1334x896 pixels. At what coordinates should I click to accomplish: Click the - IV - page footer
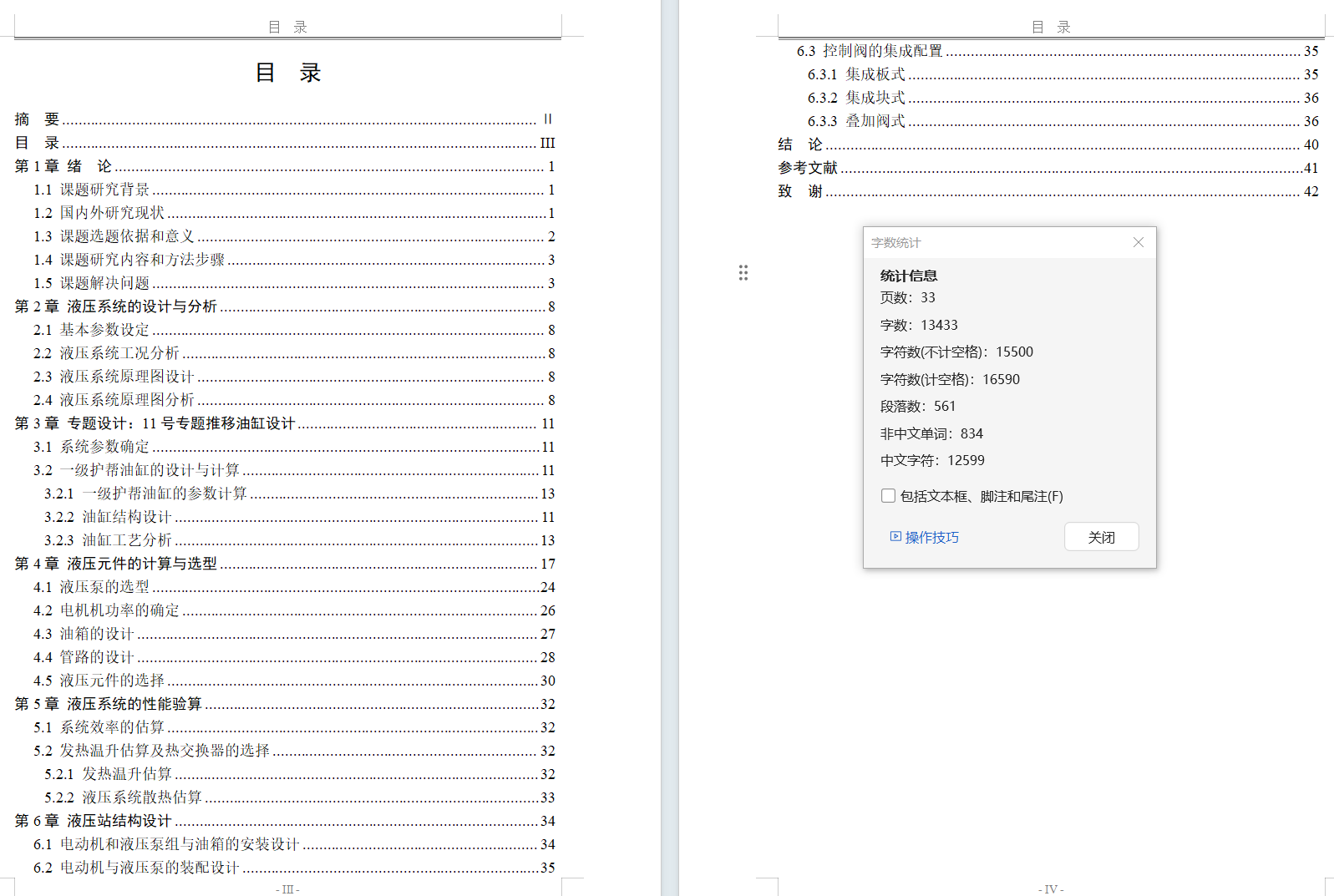tap(1051, 889)
